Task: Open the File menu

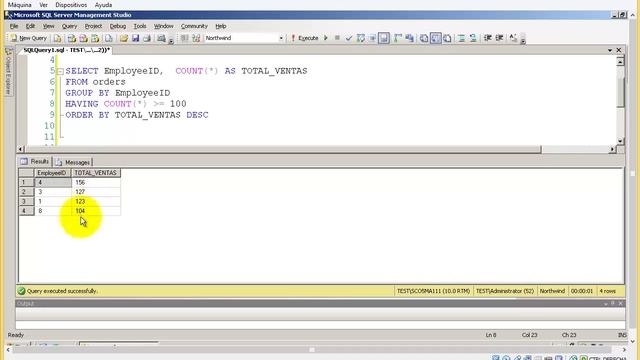Action: click(14, 26)
